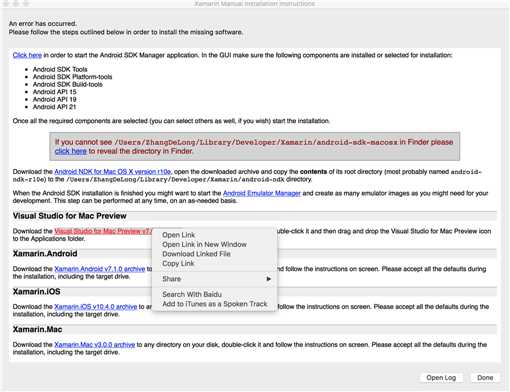Click 'Android SDK Tools' list item

pyautogui.click(x=60, y=69)
